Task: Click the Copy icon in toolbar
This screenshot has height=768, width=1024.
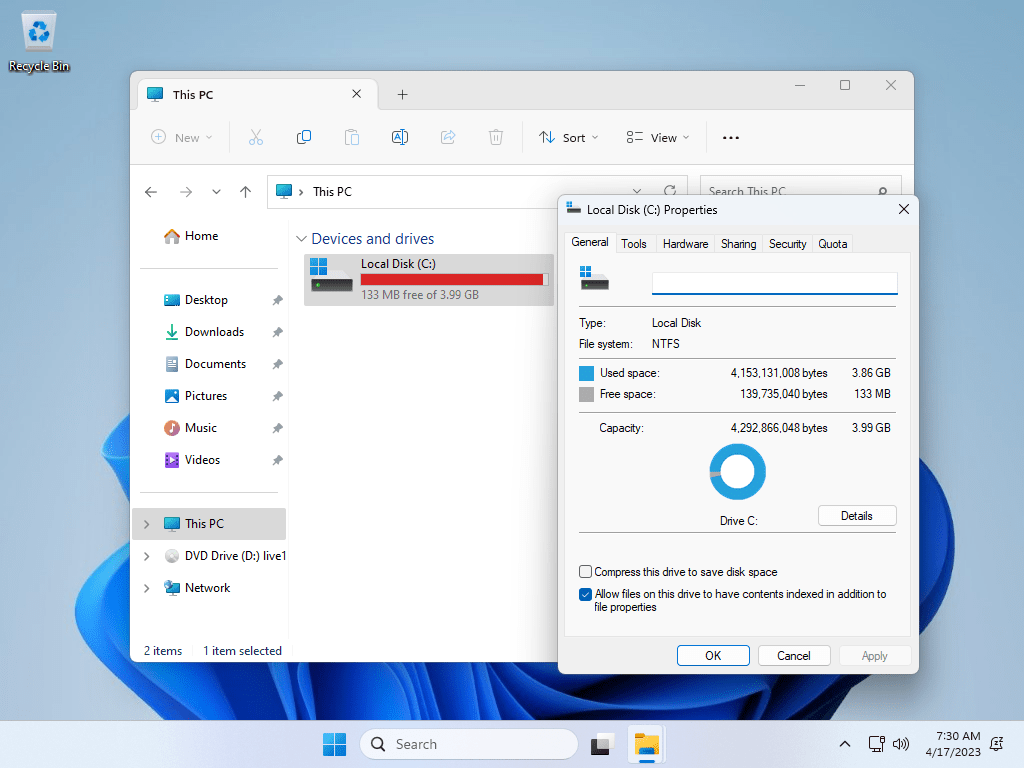Action: (x=304, y=137)
